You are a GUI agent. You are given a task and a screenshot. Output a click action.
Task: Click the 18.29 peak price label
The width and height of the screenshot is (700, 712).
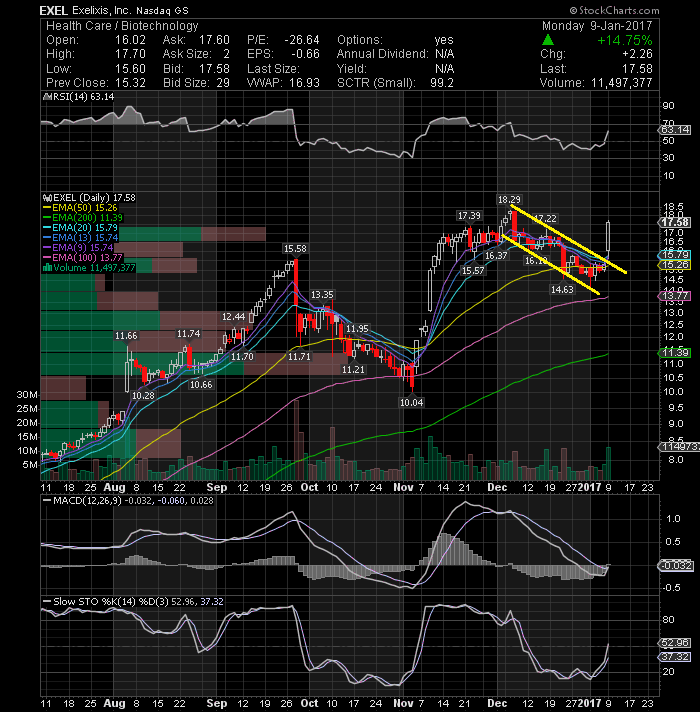[x=509, y=200]
